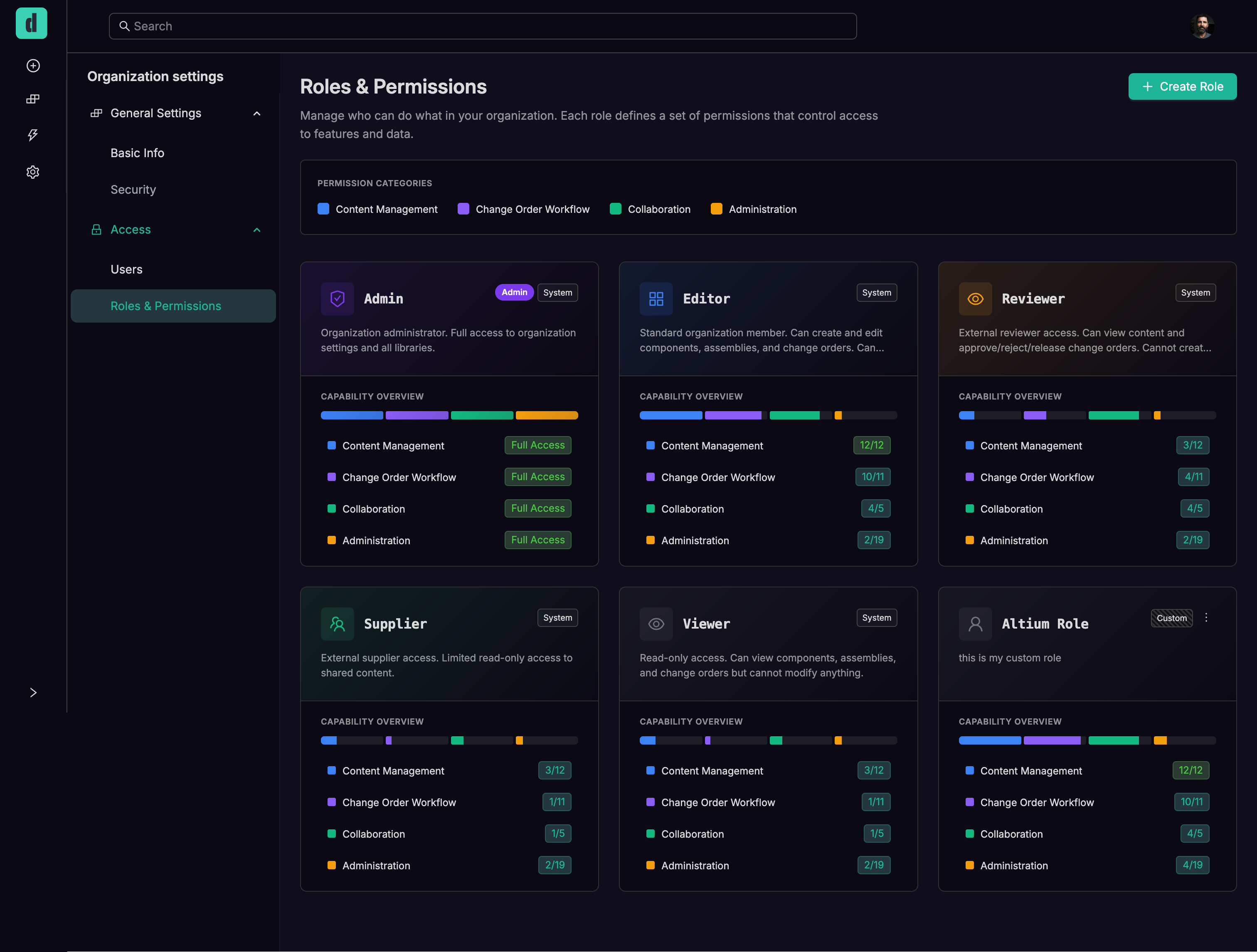
Task: Click the Supplier role people icon
Action: point(337,624)
